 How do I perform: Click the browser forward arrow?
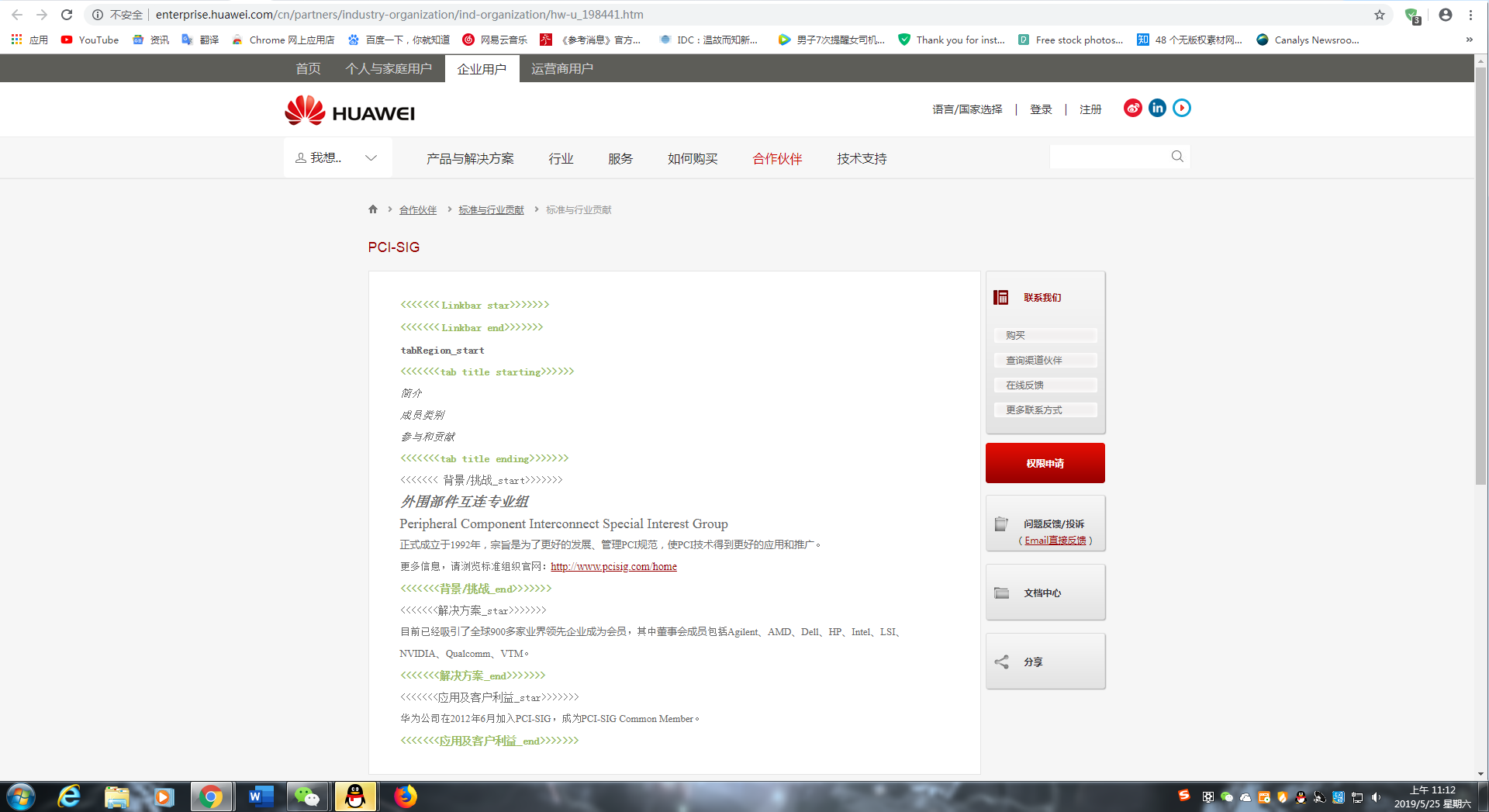point(42,15)
